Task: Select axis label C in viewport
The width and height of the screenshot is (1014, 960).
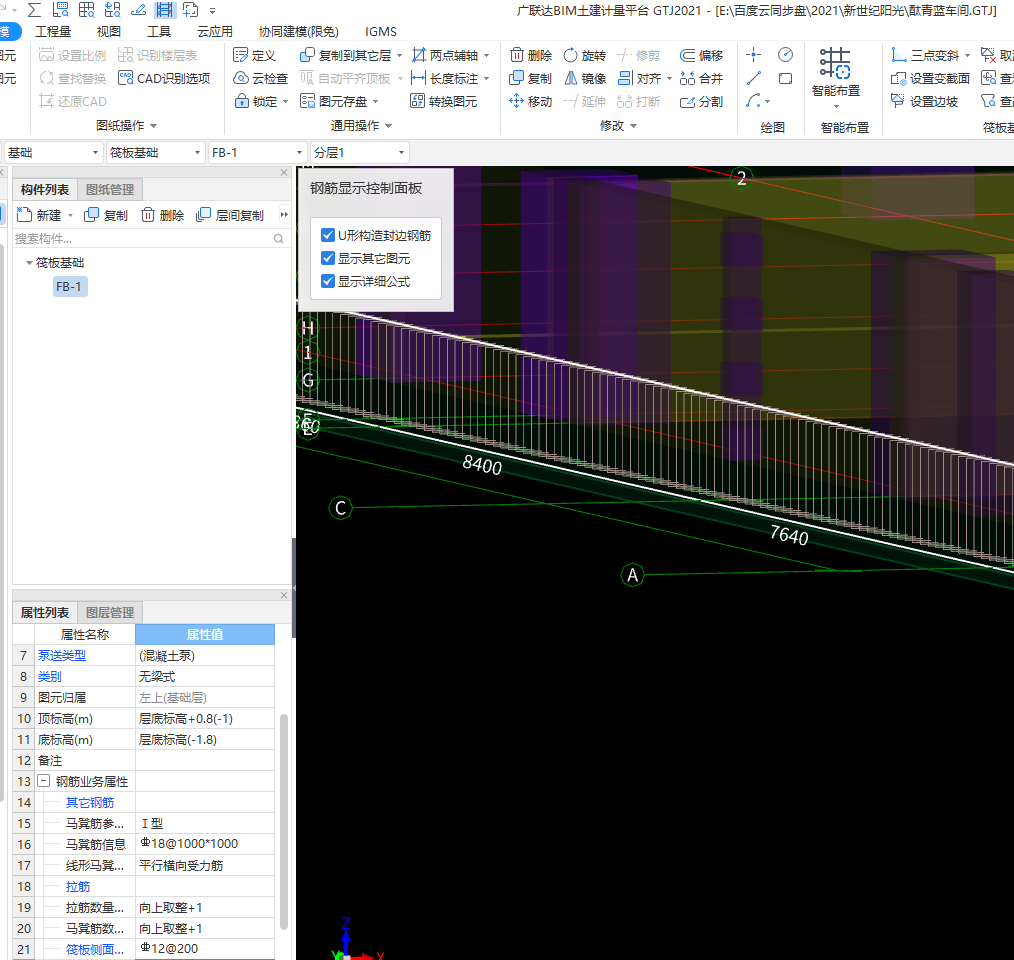Action: coord(341,508)
